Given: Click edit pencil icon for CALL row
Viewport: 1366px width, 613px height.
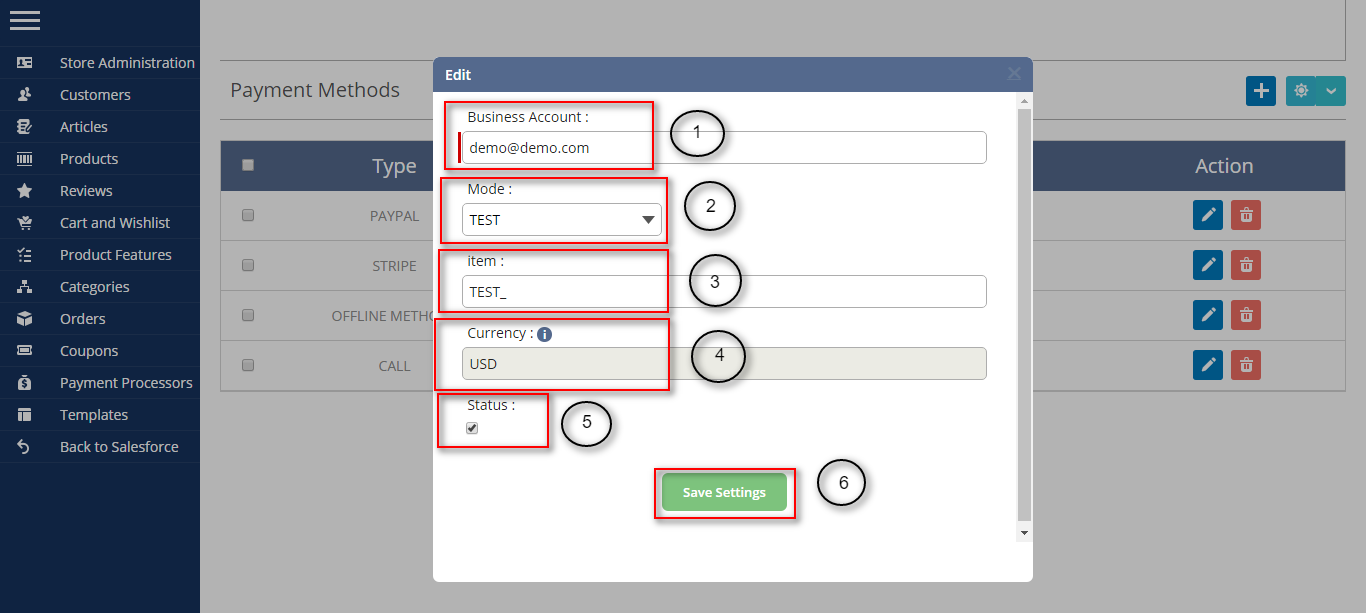Looking at the screenshot, I should [x=1208, y=365].
